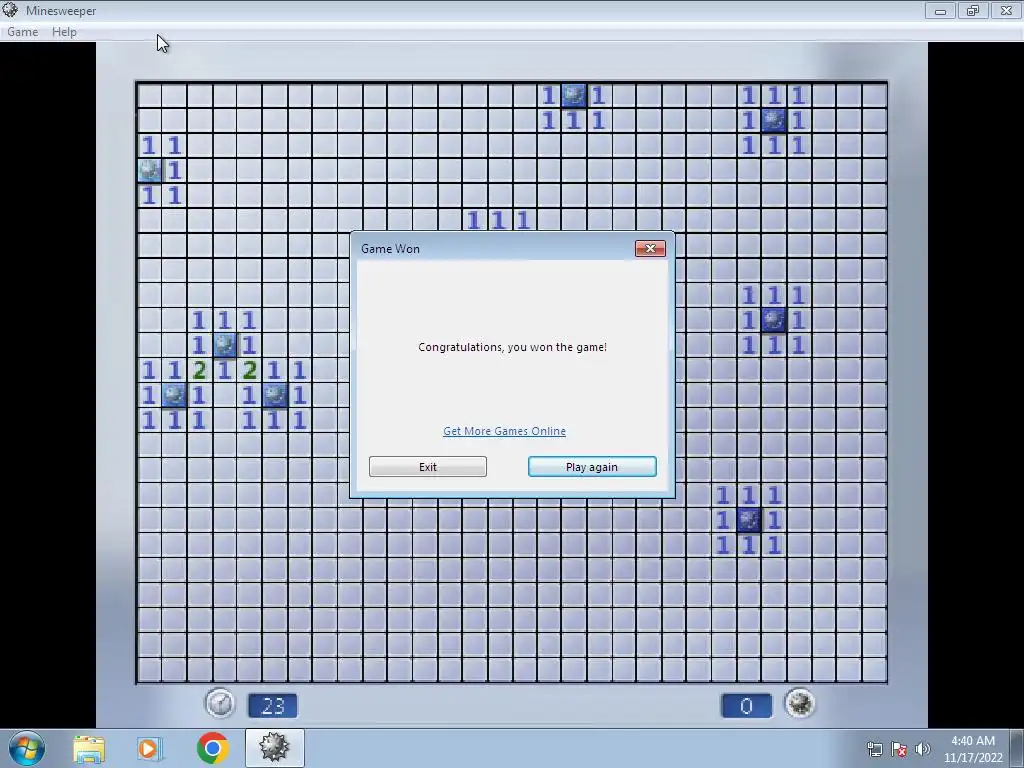Click the mine between the two green 2 tiles
This screenshot has height=768, width=1024.
point(225,345)
